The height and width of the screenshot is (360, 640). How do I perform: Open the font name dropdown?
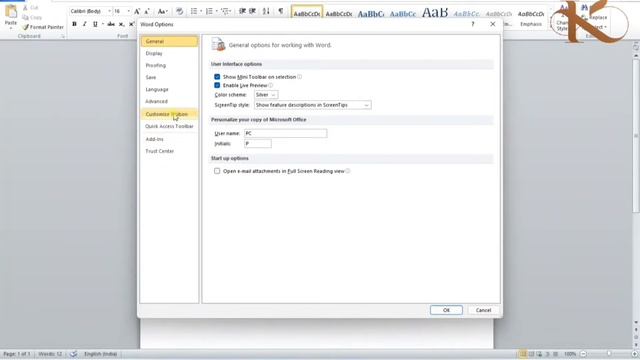click(x=109, y=11)
